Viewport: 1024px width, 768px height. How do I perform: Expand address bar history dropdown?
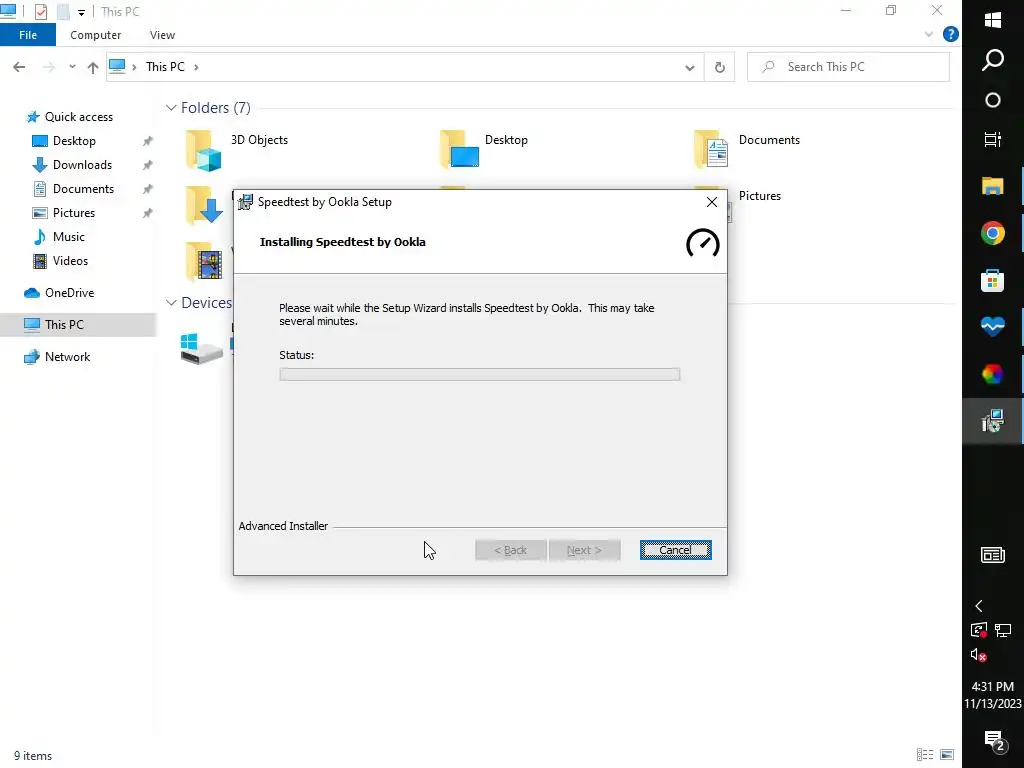[x=690, y=67]
